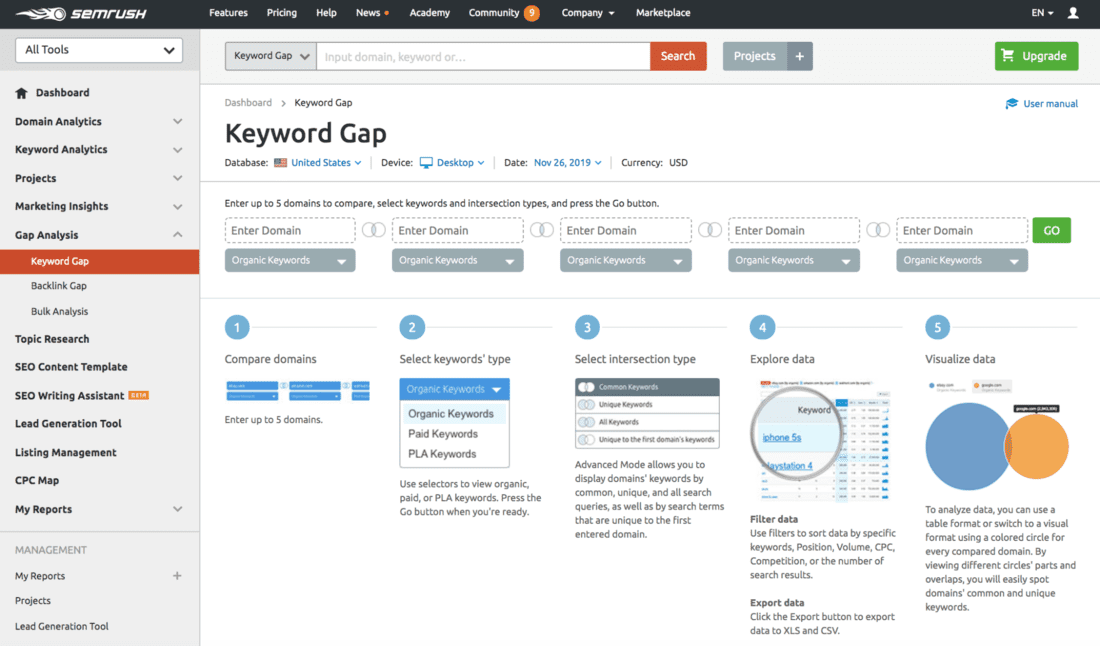Open the All Tools dropdown
Viewport: 1100px width, 646px height.
[98, 49]
